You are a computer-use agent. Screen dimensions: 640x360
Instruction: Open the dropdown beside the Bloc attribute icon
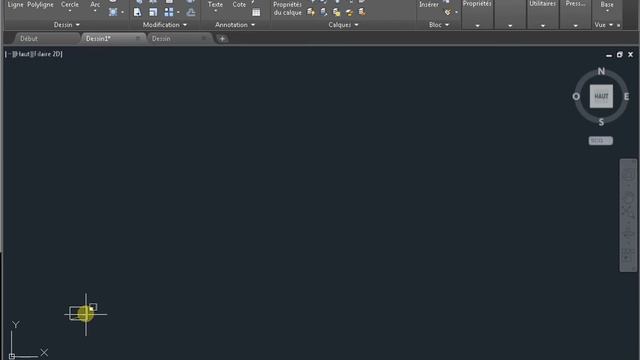[x=456, y=12]
